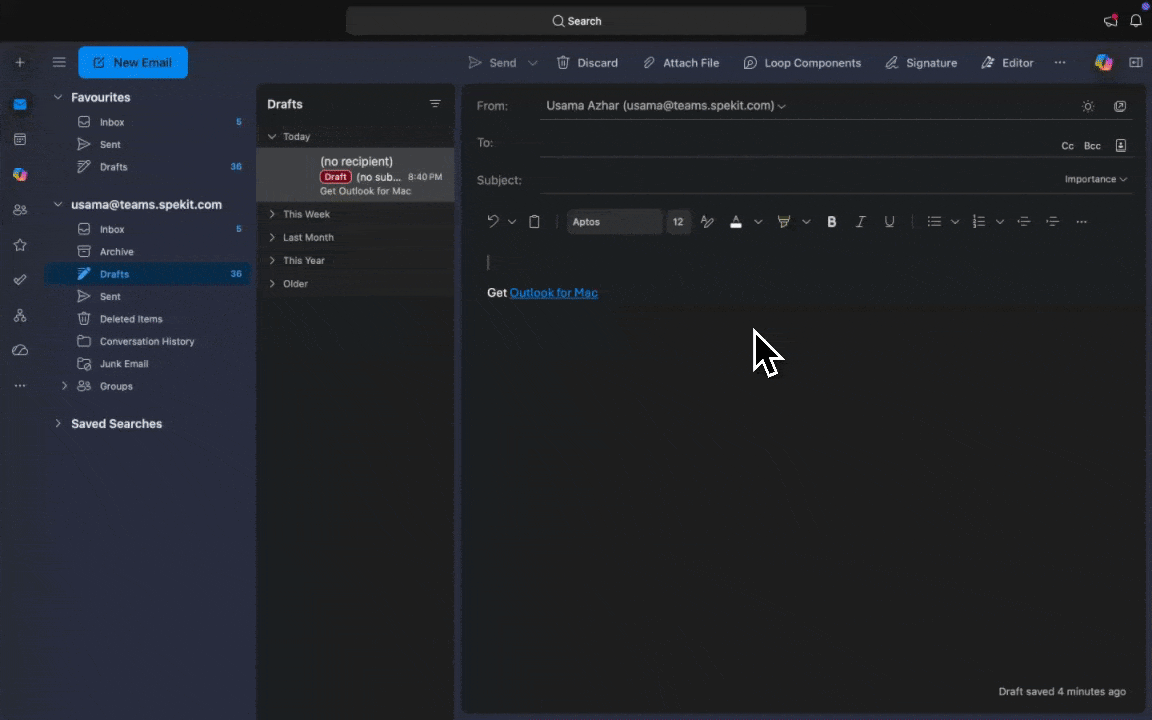Toggle italic formatting
This screenshot has width=1152, height=720.
[860, 221]
